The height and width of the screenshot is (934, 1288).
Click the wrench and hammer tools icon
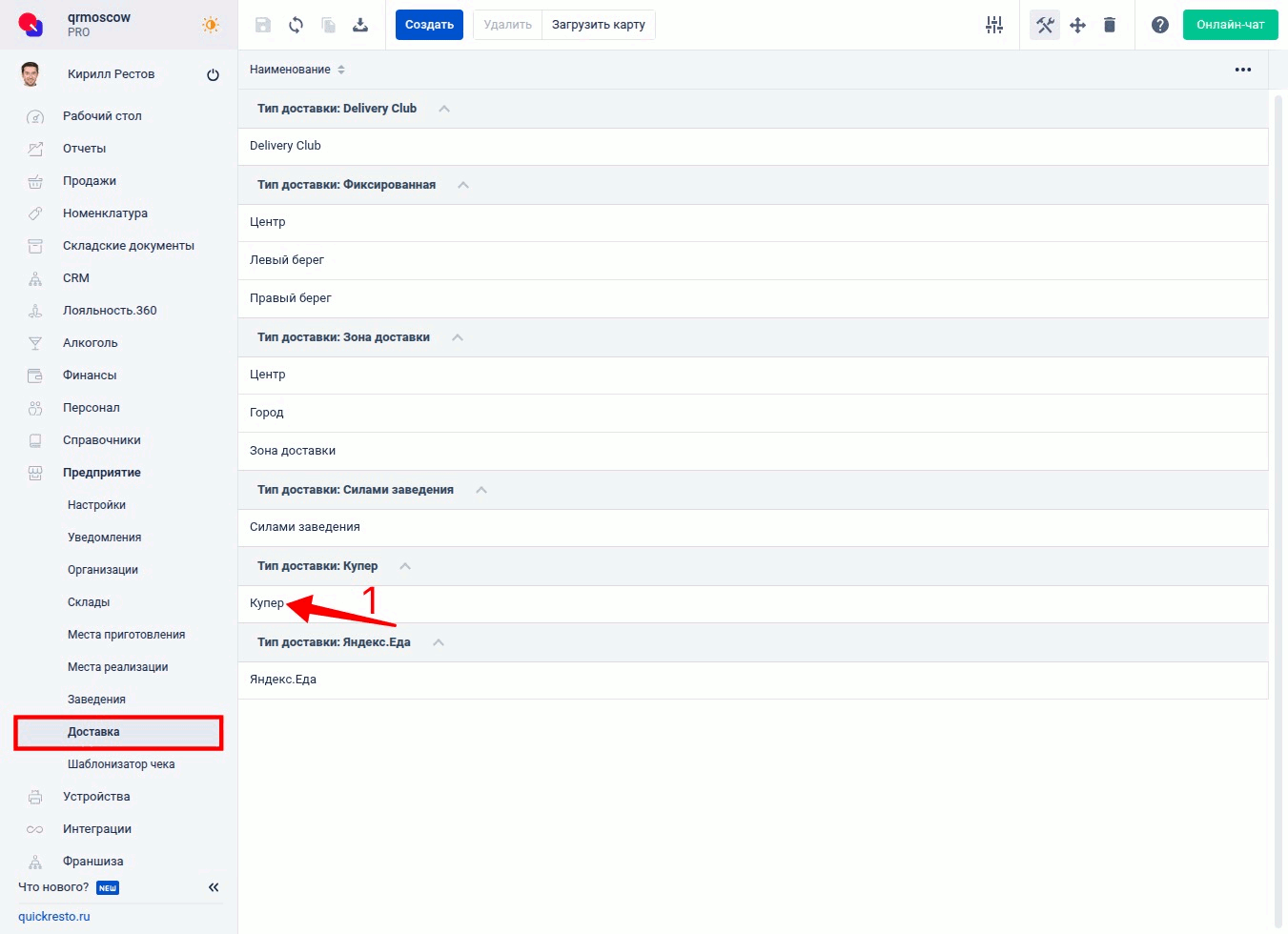point(1045,25)
